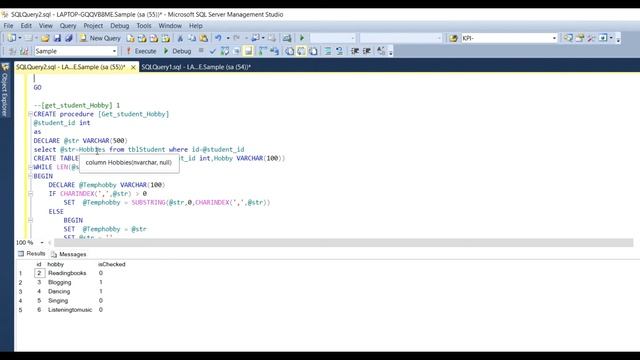The image size is (640, 360).
Task: Open the Tools menu
Action: tap(144, 26)
